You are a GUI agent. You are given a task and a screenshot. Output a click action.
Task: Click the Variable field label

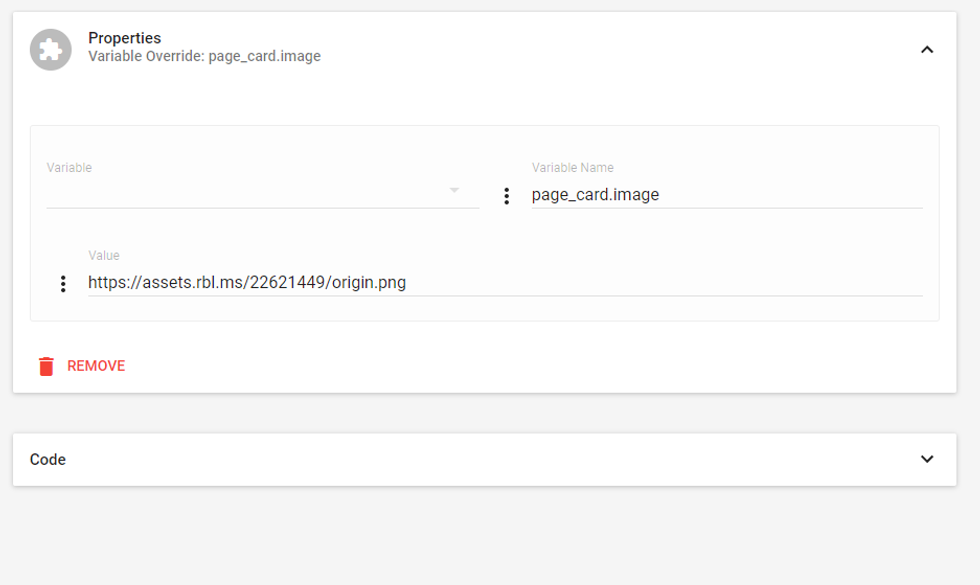[x=69, y=168]
